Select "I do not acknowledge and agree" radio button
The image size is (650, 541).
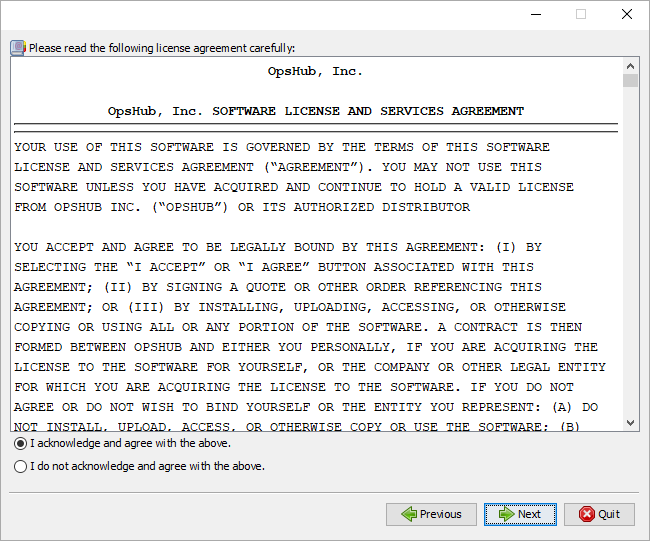[x=20, y=466]
